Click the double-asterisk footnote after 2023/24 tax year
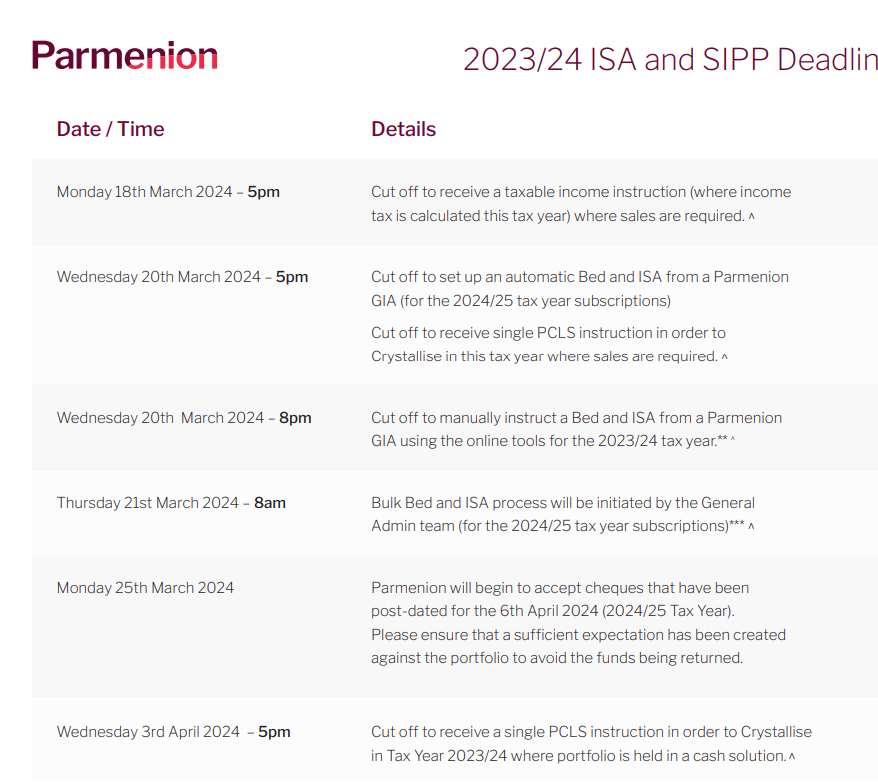Screen dimensions: 878x784 point(722,440)
